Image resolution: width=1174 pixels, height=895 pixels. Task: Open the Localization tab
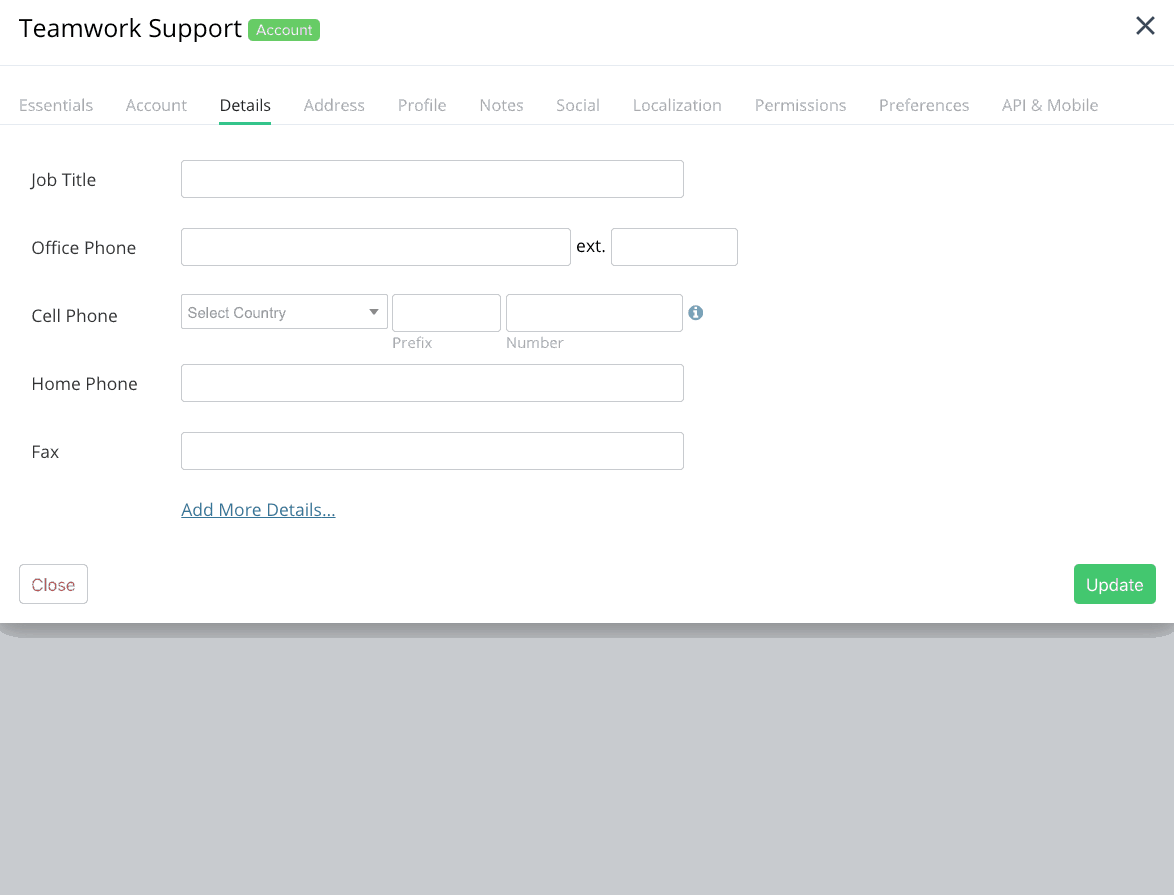tap(677, 106)
